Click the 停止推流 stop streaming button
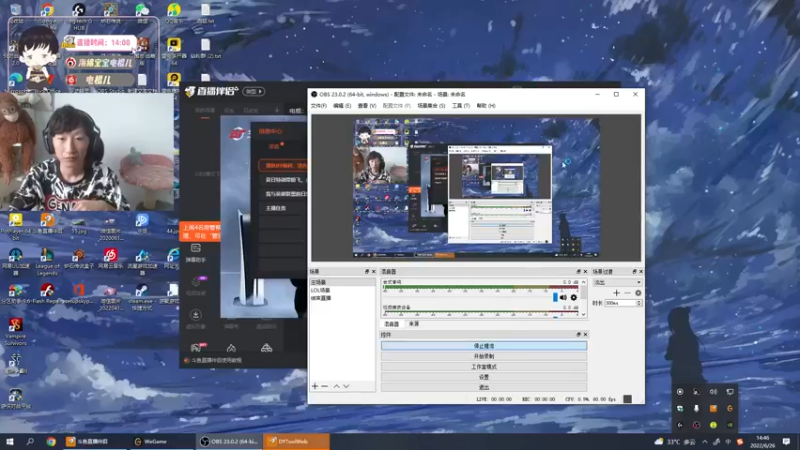This screenshot has height=450, width=800. 484,346
